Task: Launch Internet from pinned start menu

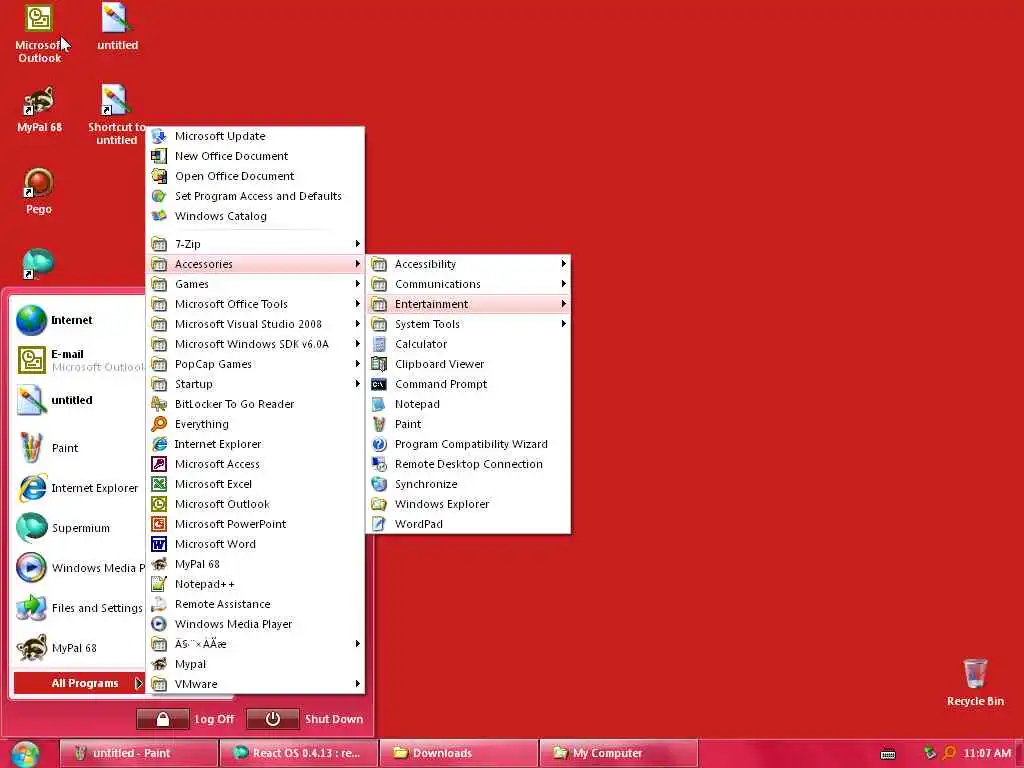Action: tap(78, 320)
